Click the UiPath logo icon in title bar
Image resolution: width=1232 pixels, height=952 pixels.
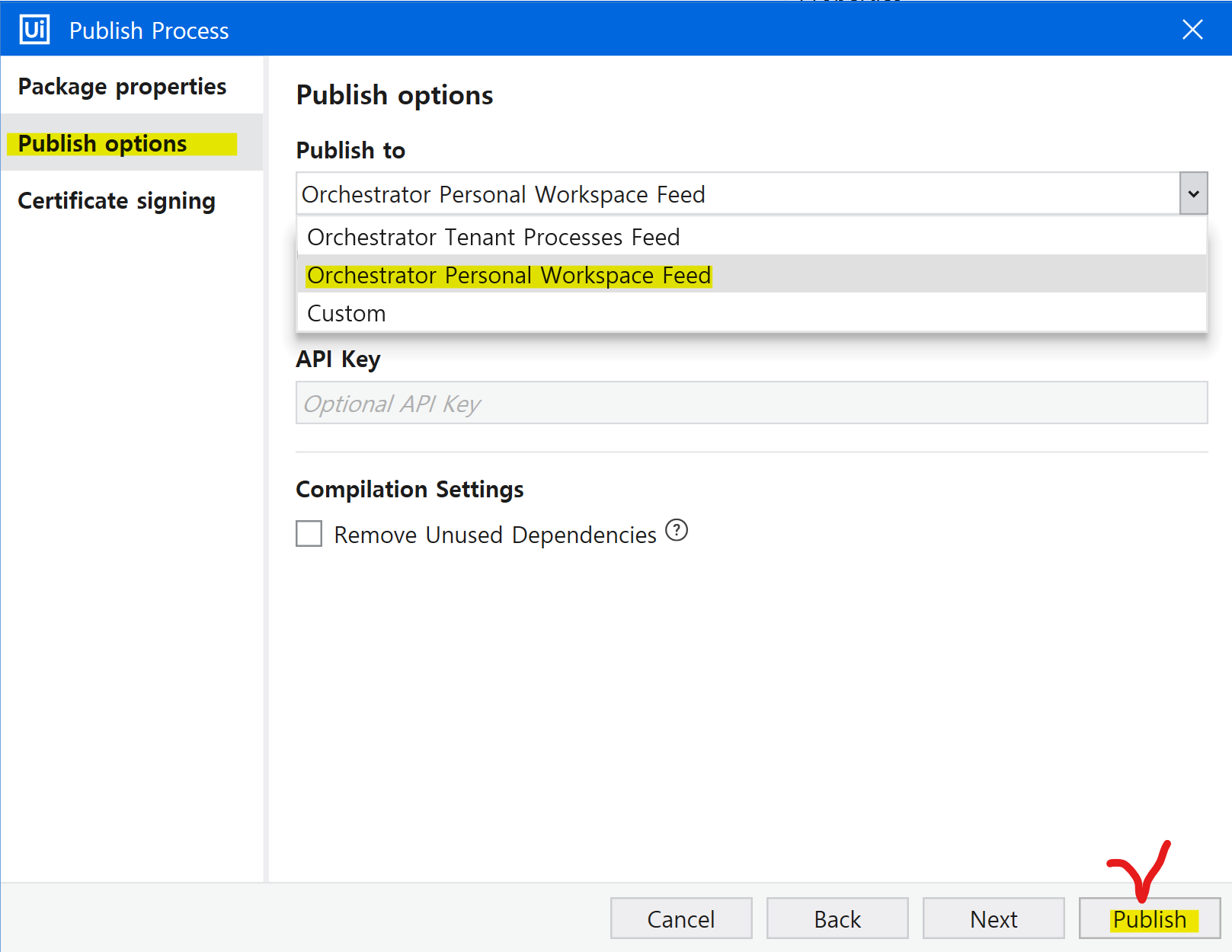(35, 30)
